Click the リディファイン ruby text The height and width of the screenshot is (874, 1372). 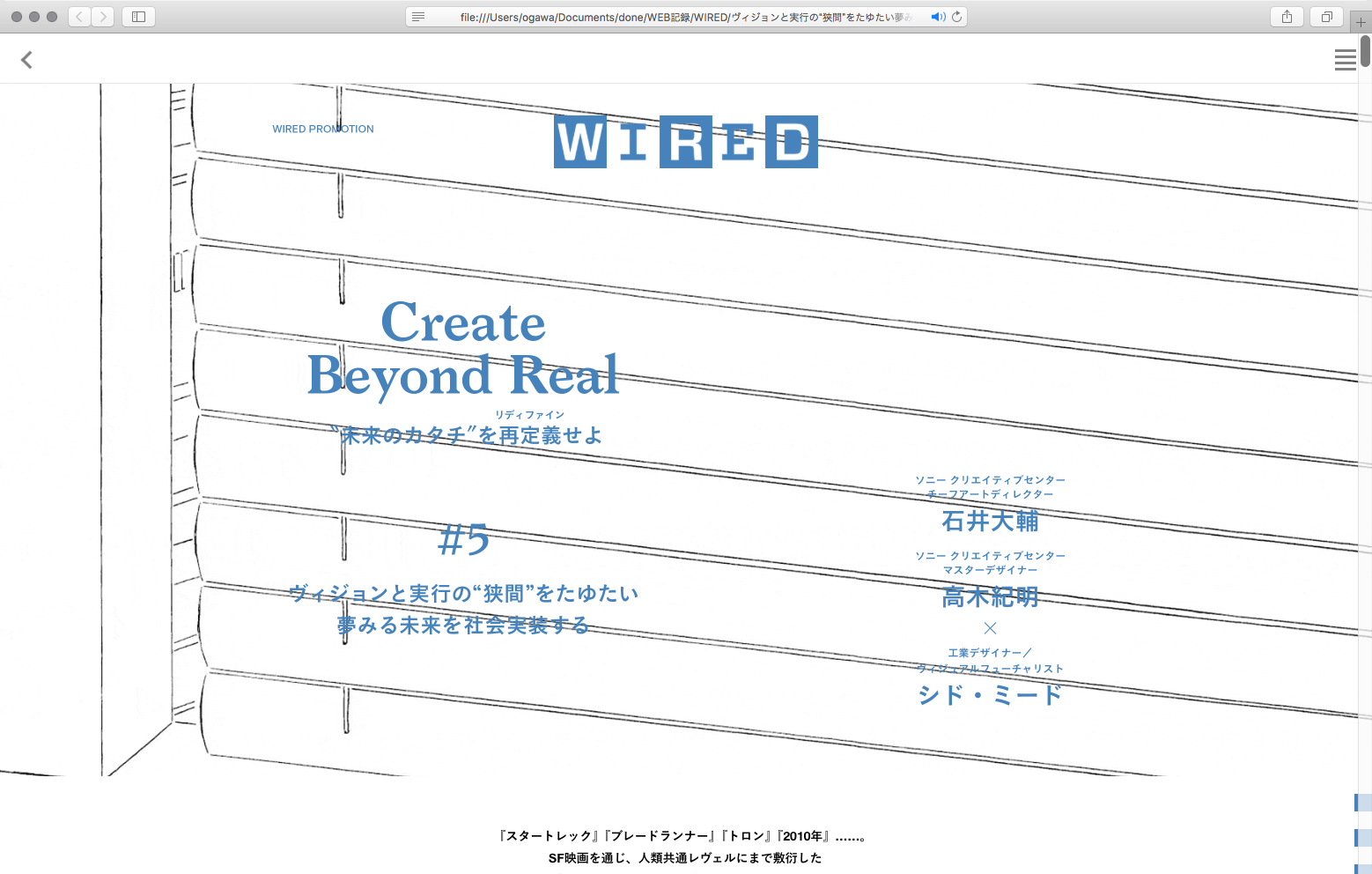pos(529,414)
